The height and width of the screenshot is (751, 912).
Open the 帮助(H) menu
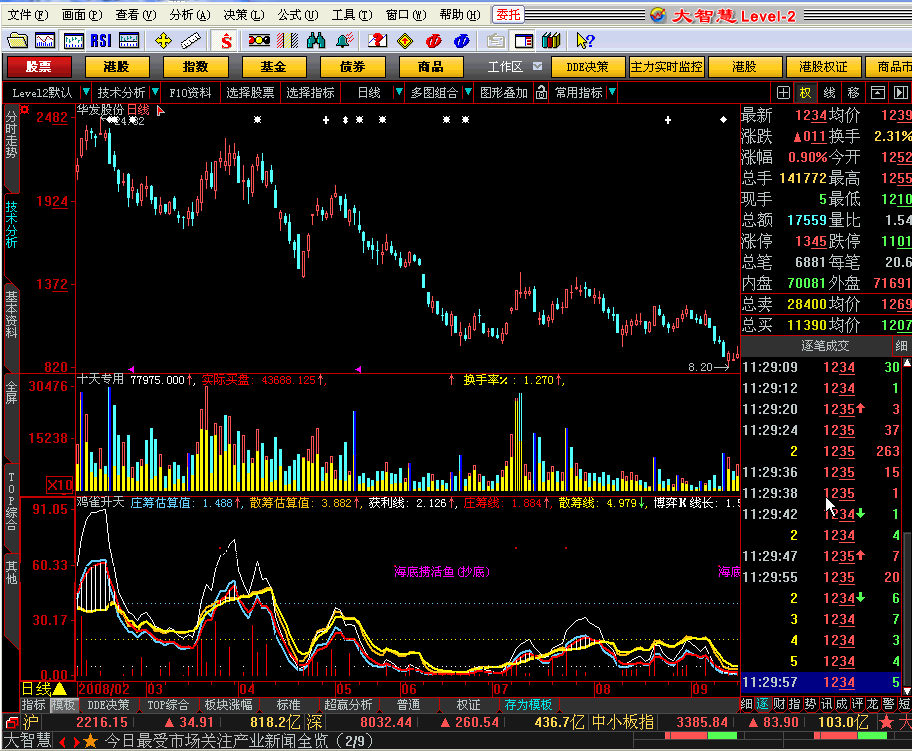pos(460,15)
